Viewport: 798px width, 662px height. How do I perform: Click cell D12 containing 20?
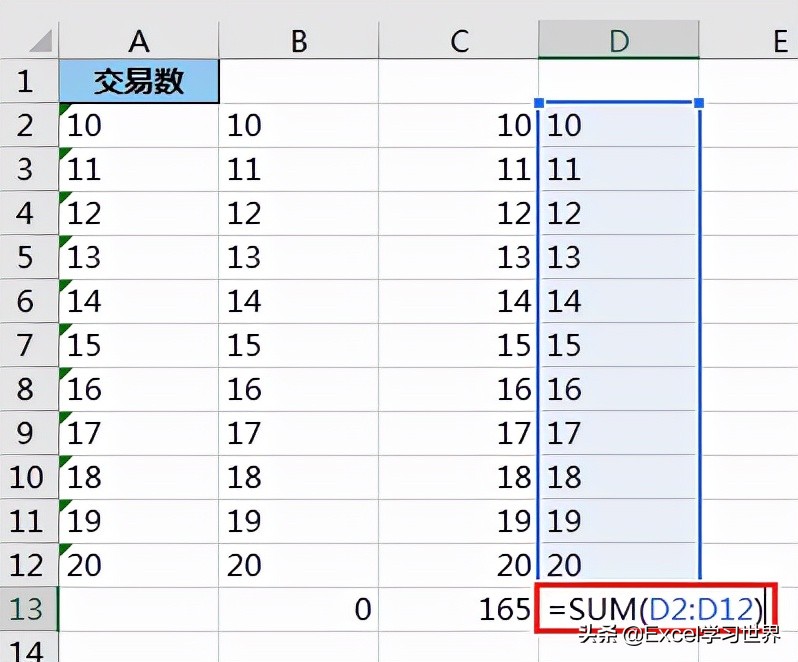click(x=618, y=565)
